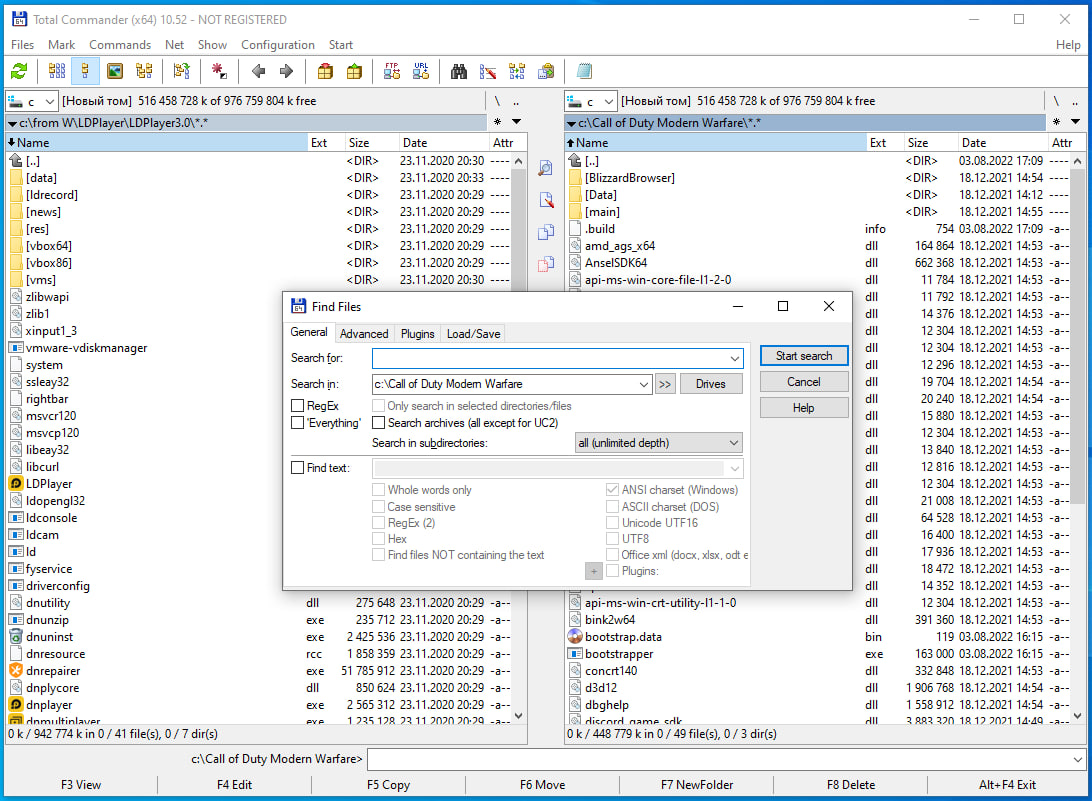Screen dimensions: 1092x801
Task: Open the Commands menu
Action: tap(120, 45)
